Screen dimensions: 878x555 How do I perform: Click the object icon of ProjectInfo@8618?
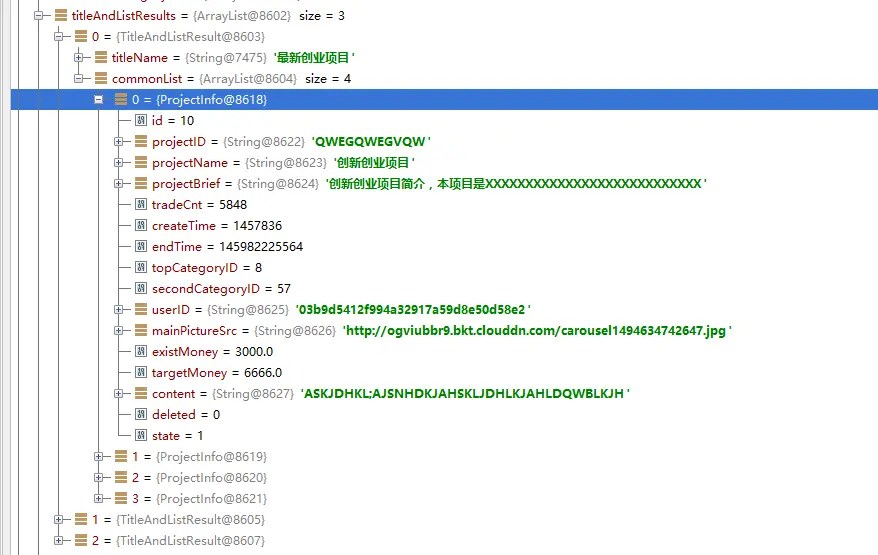[x=121, y=100]
